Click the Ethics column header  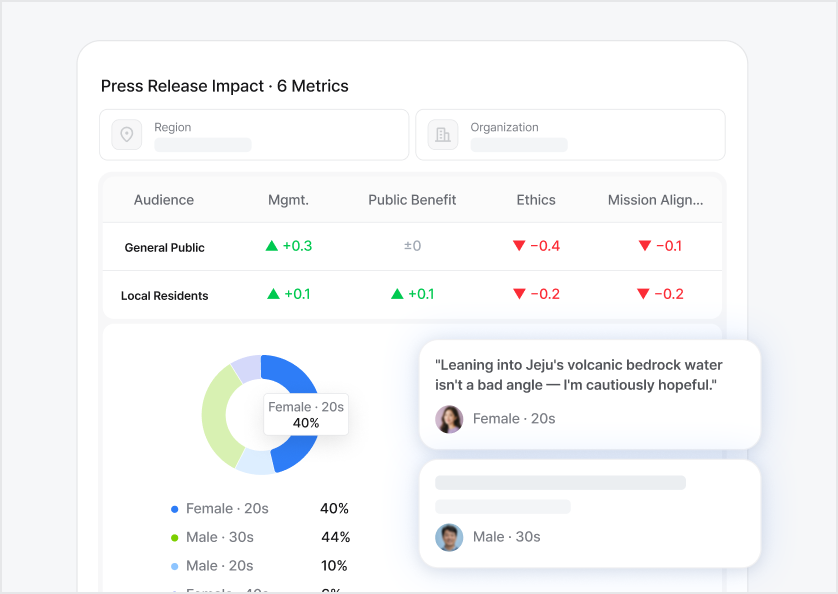click(536, 200)
